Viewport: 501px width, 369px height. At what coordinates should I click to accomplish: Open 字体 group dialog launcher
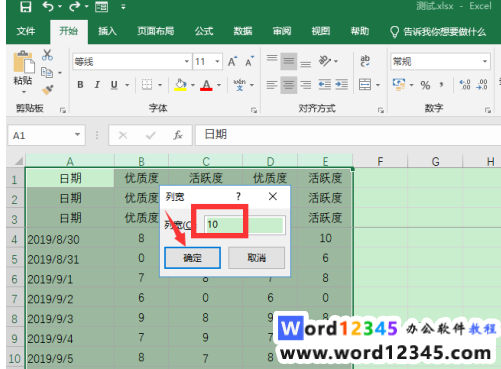pos(254,110)
